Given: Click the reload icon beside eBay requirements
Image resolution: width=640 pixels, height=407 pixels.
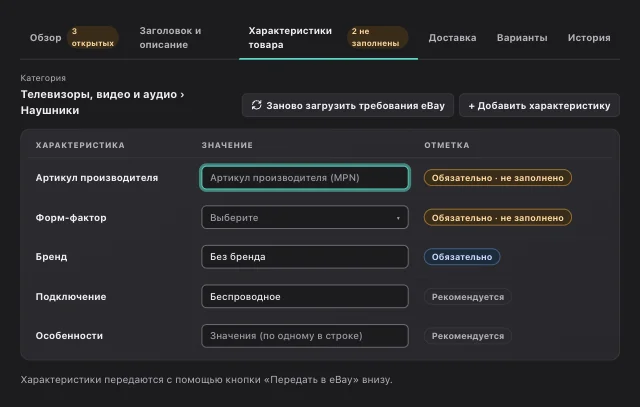Looking at the screenshot, I should (x=256, y=105).
